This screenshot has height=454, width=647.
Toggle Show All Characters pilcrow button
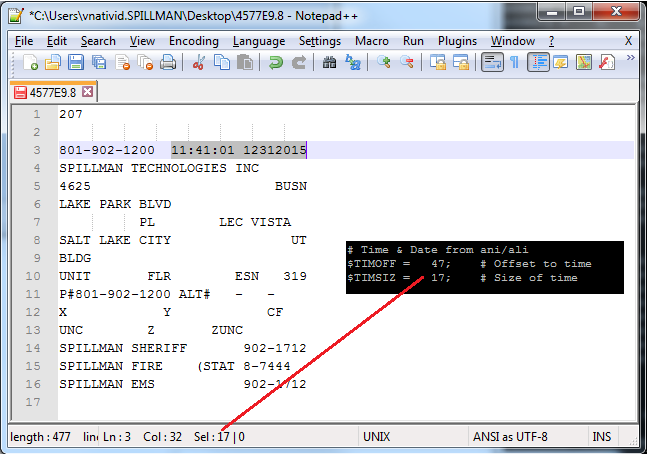pos(514,63)
